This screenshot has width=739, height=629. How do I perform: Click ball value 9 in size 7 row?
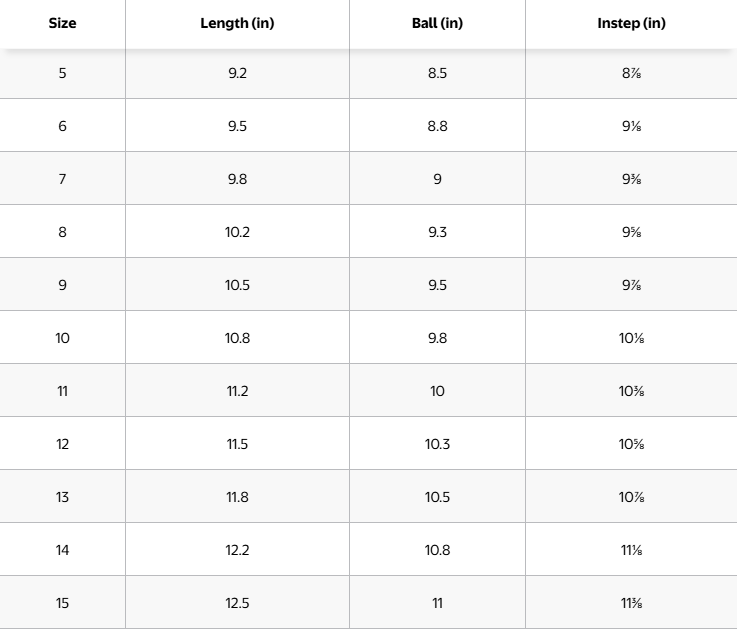[437, 179]
